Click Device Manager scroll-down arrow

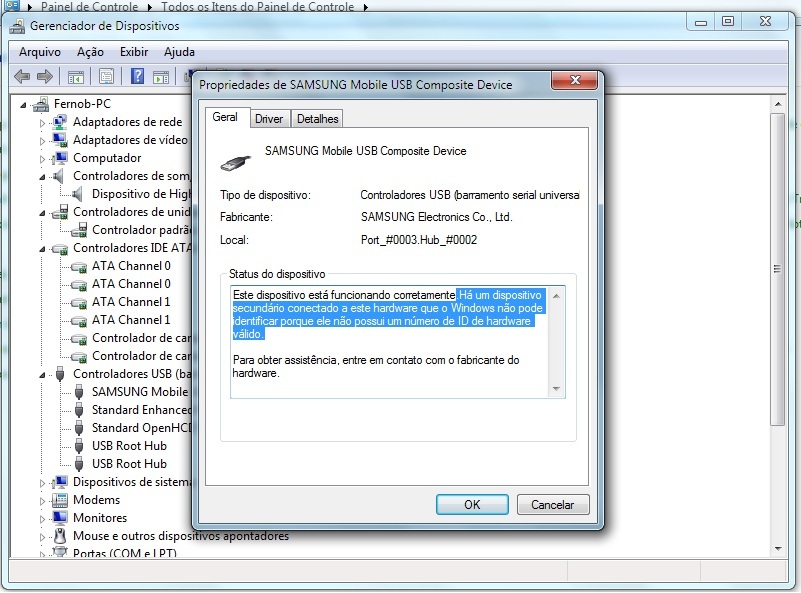tap(778, 550)
